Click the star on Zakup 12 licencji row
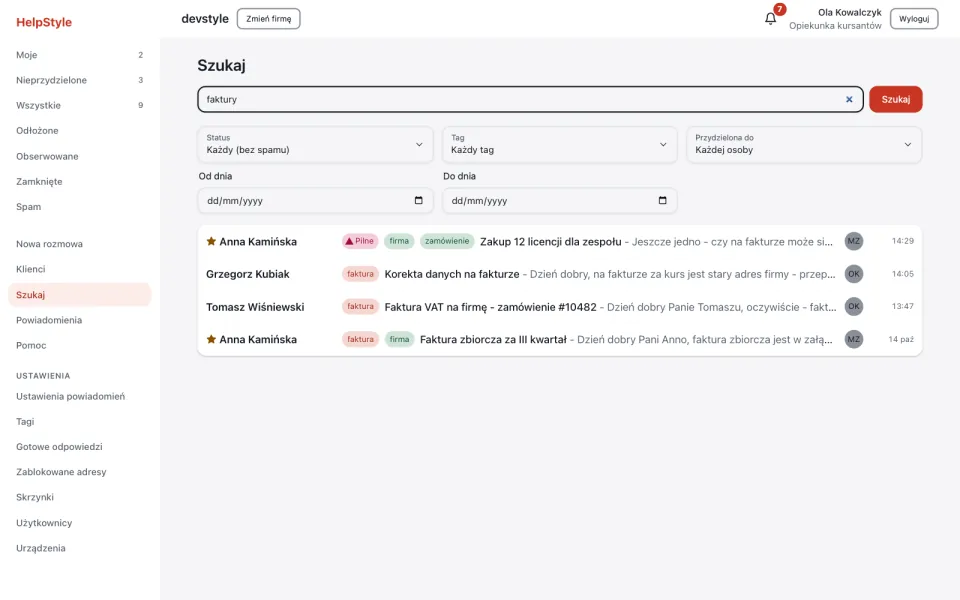This screenshot has width=960, height=600. pyautogui.click(x=211, y=241)
